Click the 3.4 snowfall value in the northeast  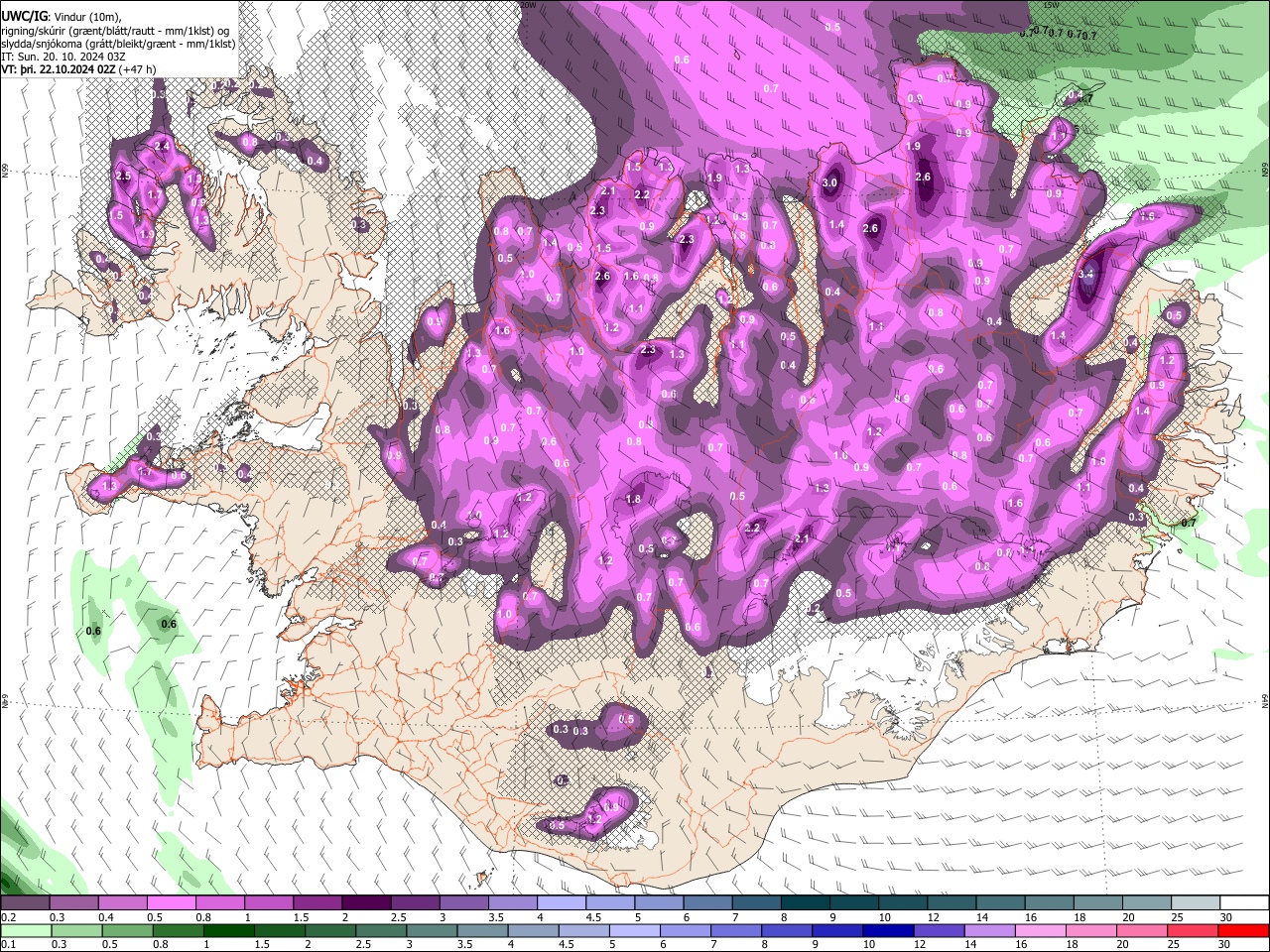tap(1085, 274)
